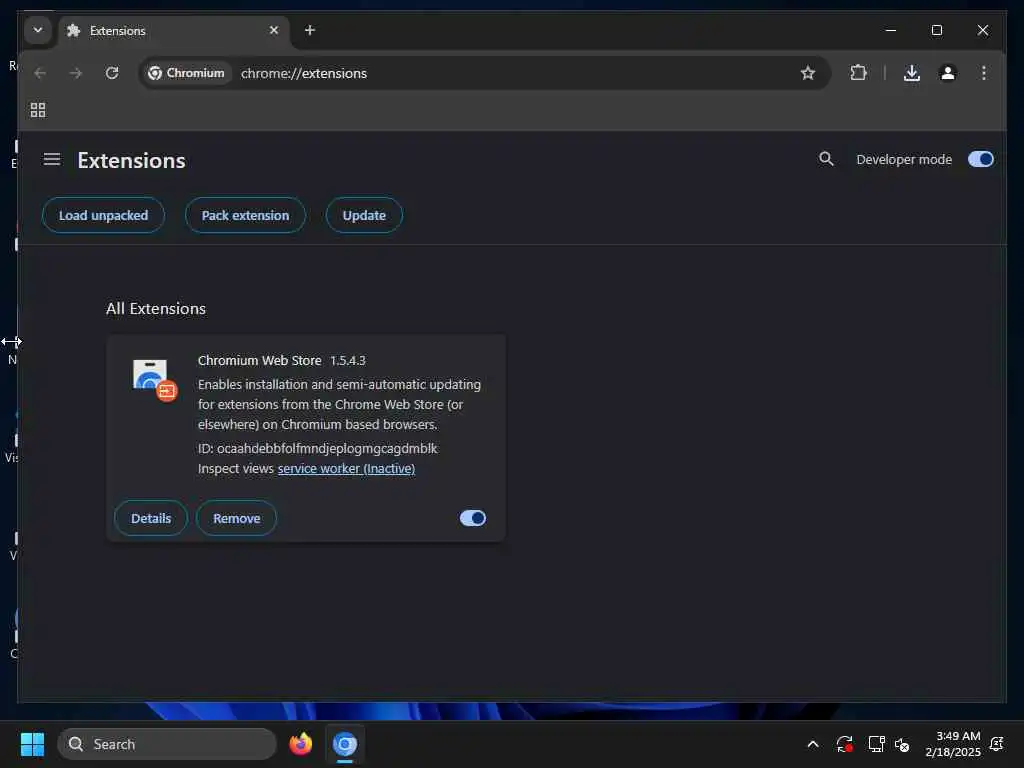The image size is (1024, 768).
Task: Remove the Chromium Web Store extension
Action: [236, 518]
